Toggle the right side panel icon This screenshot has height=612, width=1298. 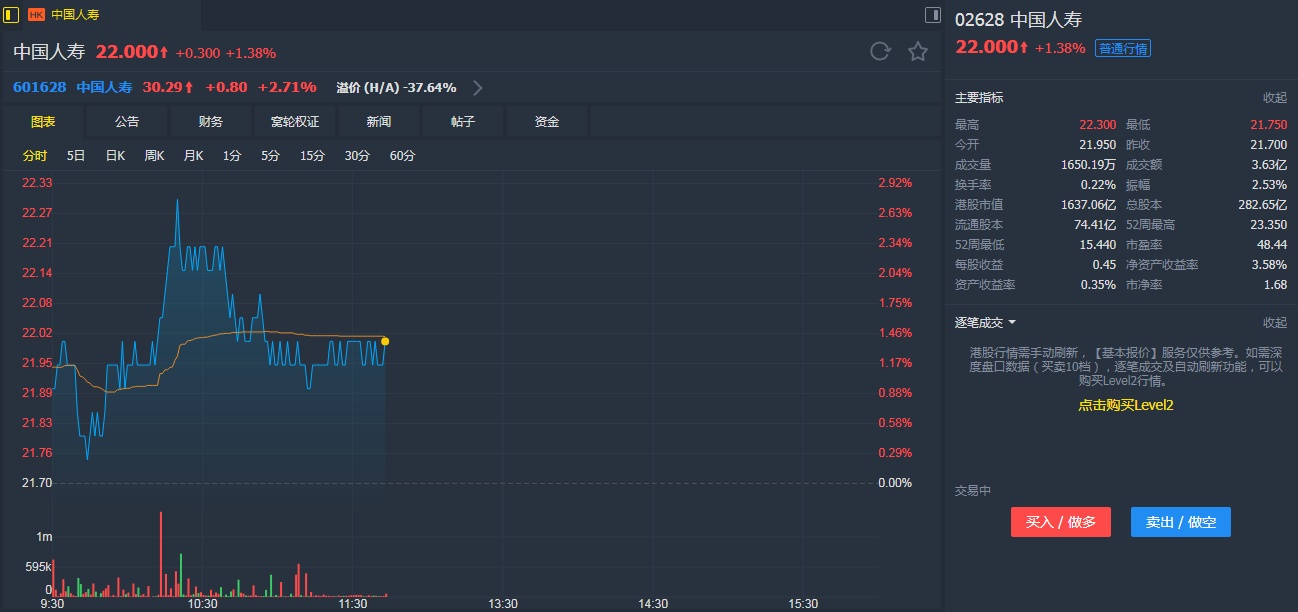tap(932, 15)
